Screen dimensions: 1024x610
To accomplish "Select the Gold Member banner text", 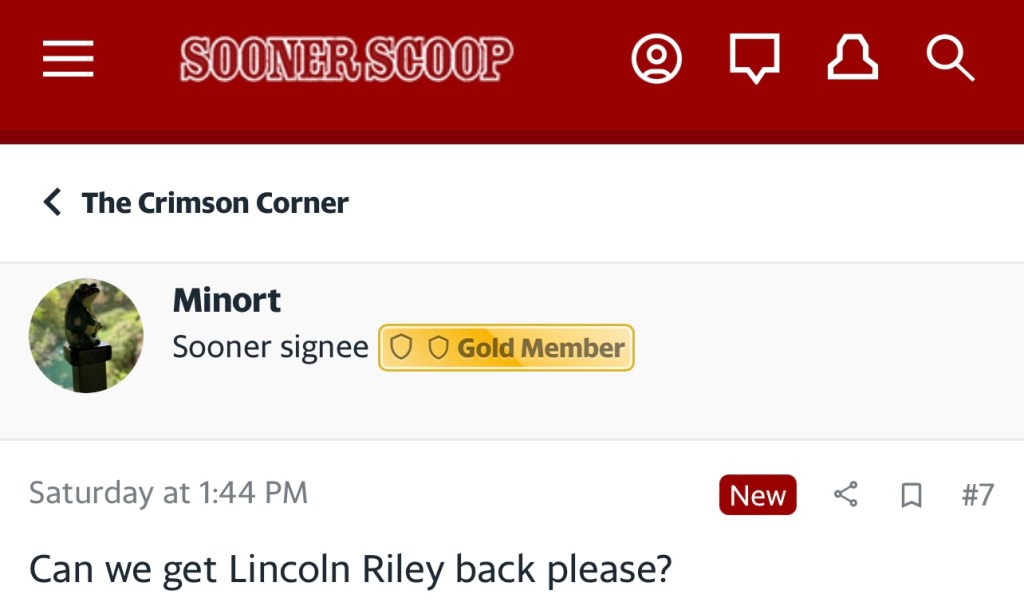I will click(x=541, y=348).
